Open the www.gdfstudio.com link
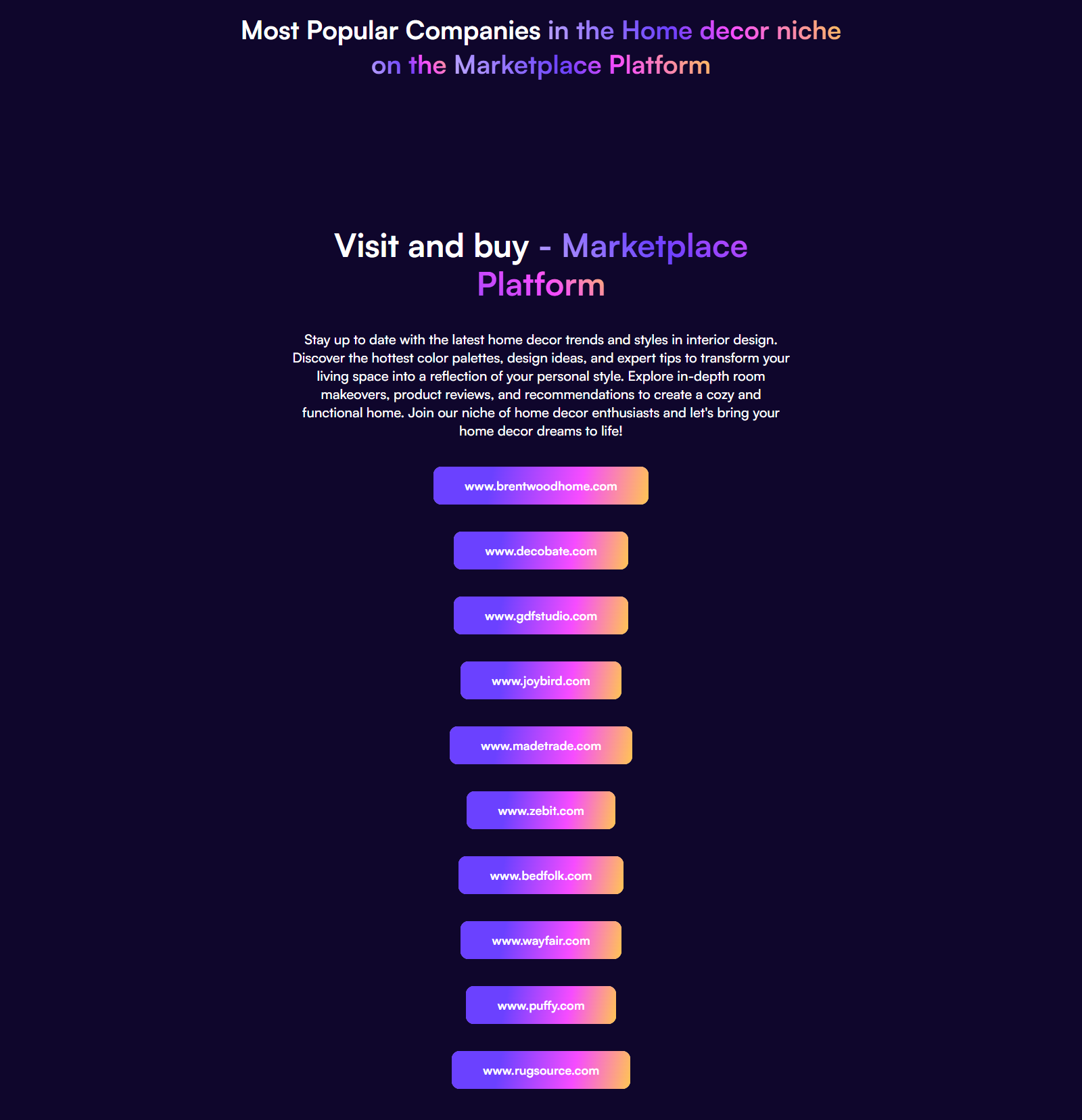 tap(541, 615)
